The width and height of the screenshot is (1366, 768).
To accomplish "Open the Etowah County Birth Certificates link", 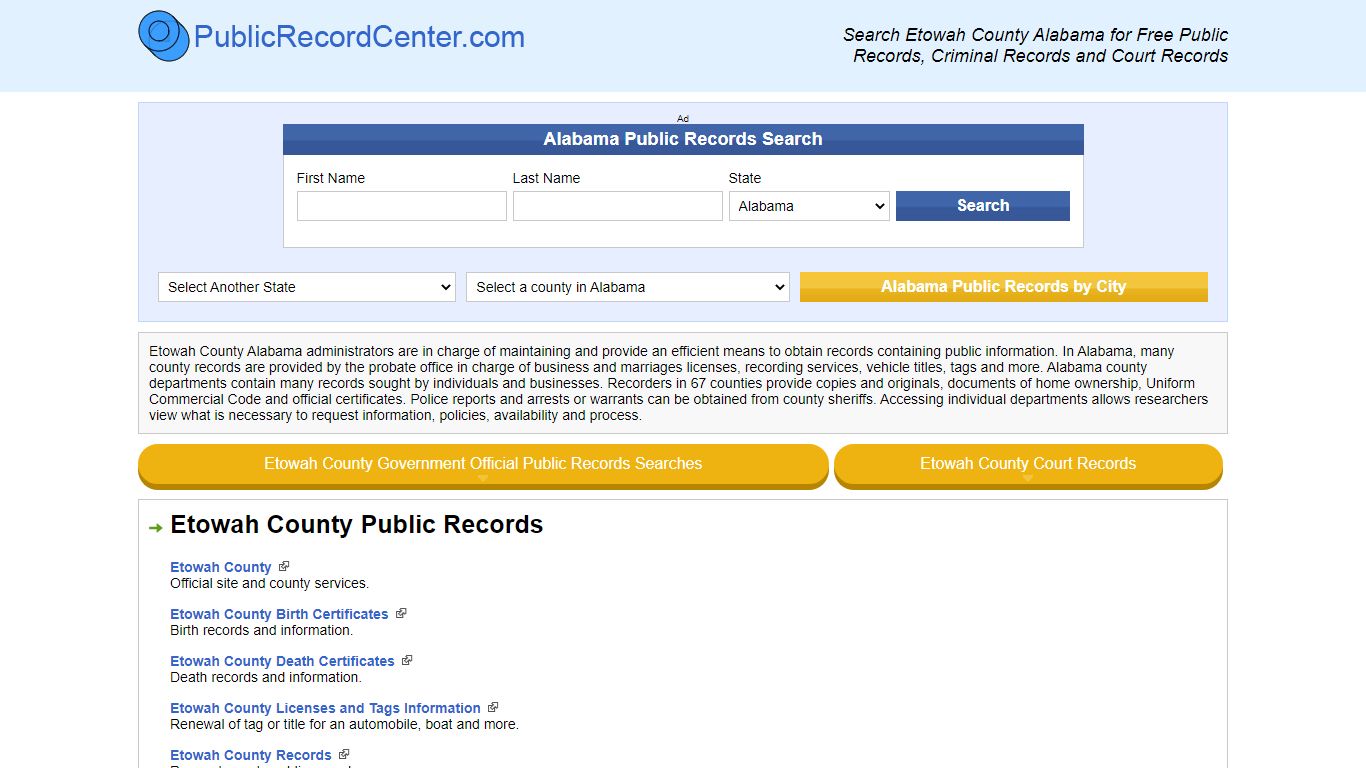I will (x=279, y=613).
